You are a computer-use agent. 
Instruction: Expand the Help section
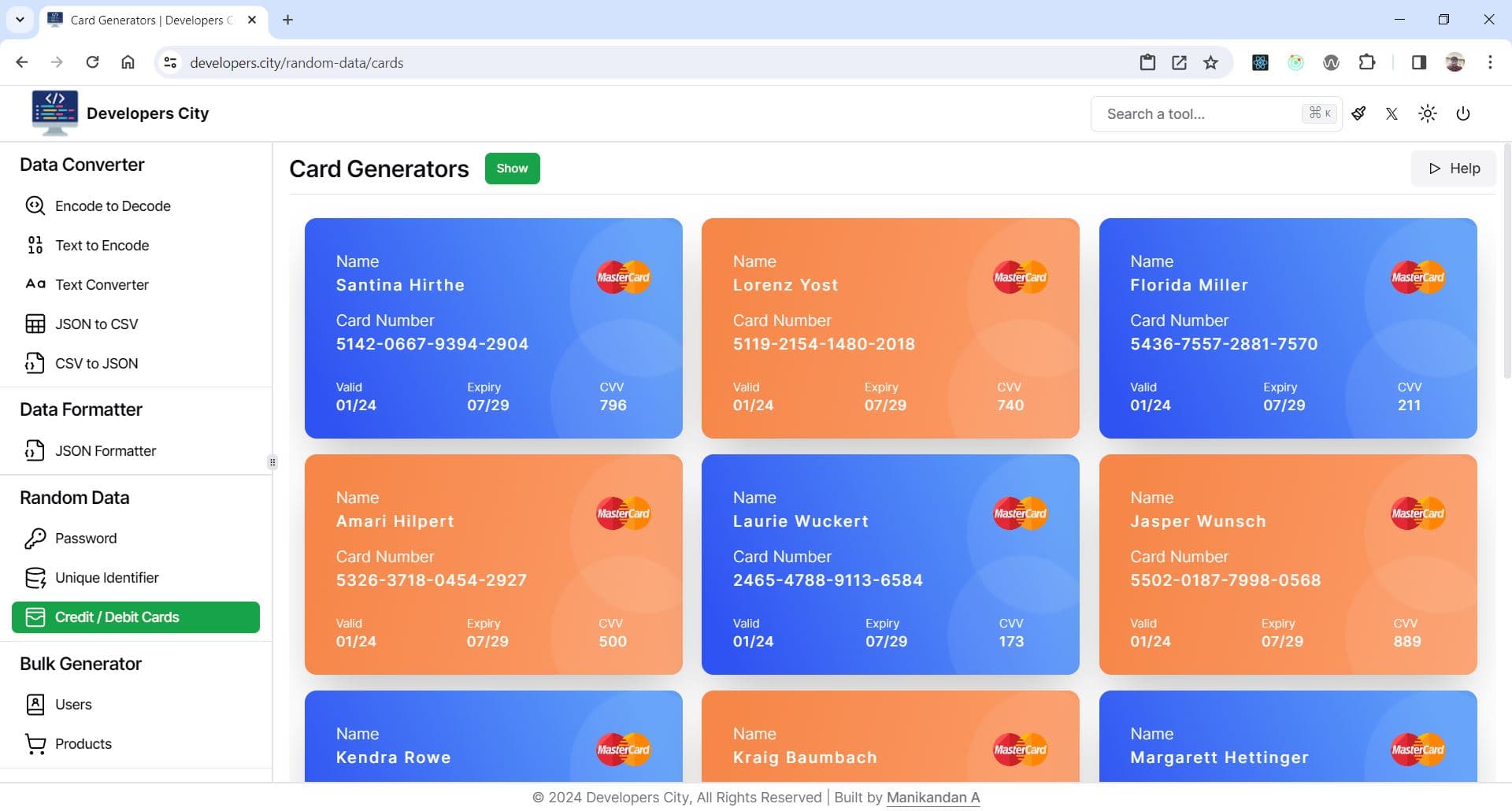[x=1453, y=168]
